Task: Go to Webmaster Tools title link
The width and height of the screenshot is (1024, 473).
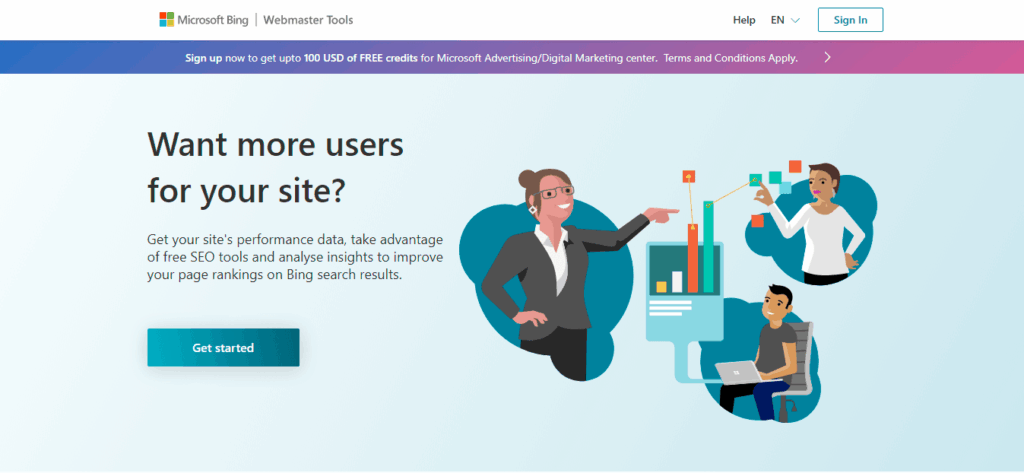Action: 307,20
